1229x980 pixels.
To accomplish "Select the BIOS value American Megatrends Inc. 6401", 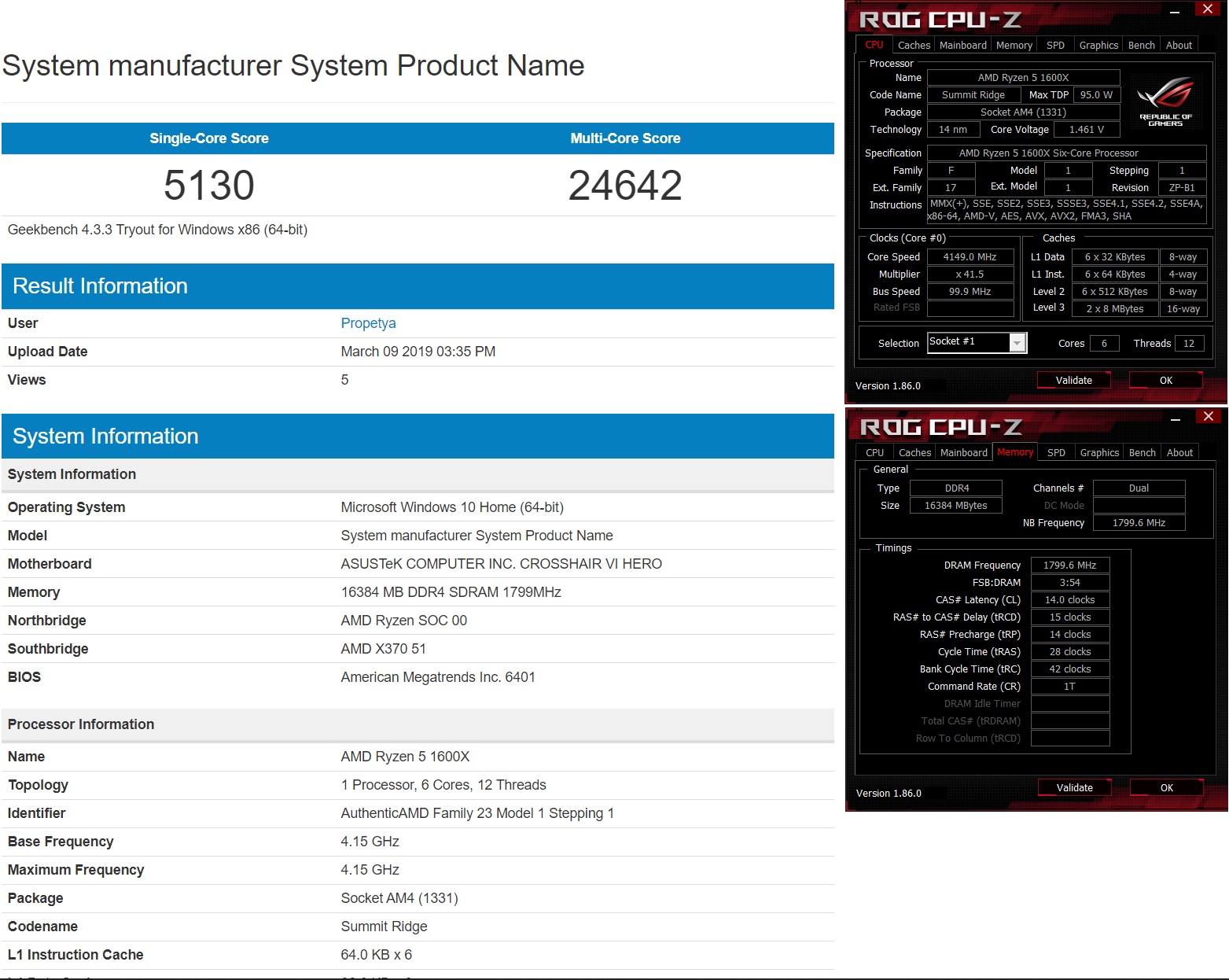I will coord(438,677).
